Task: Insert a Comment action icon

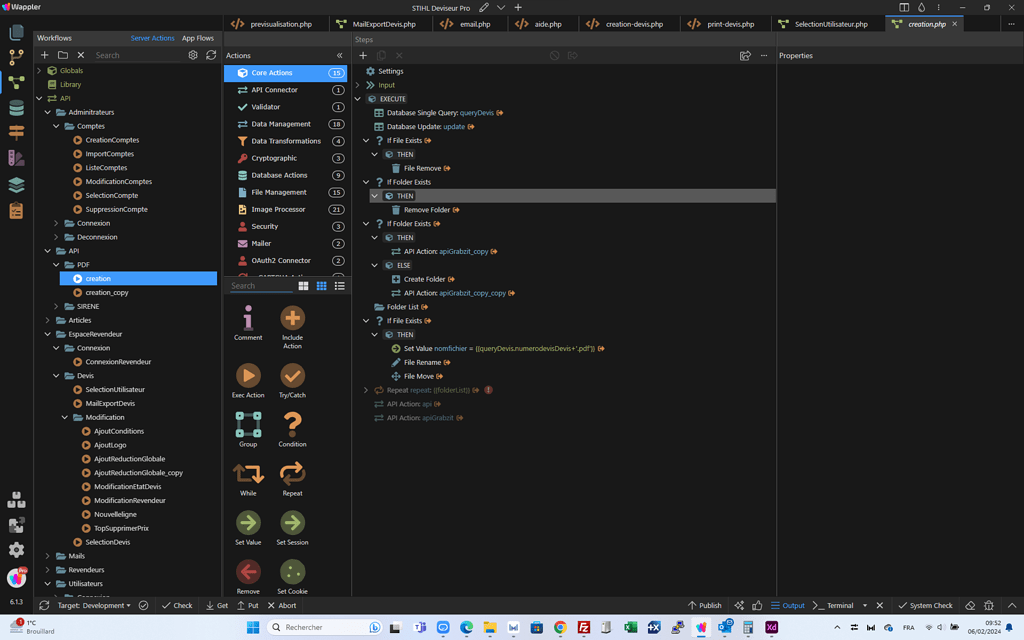Action: click(248, 319)
